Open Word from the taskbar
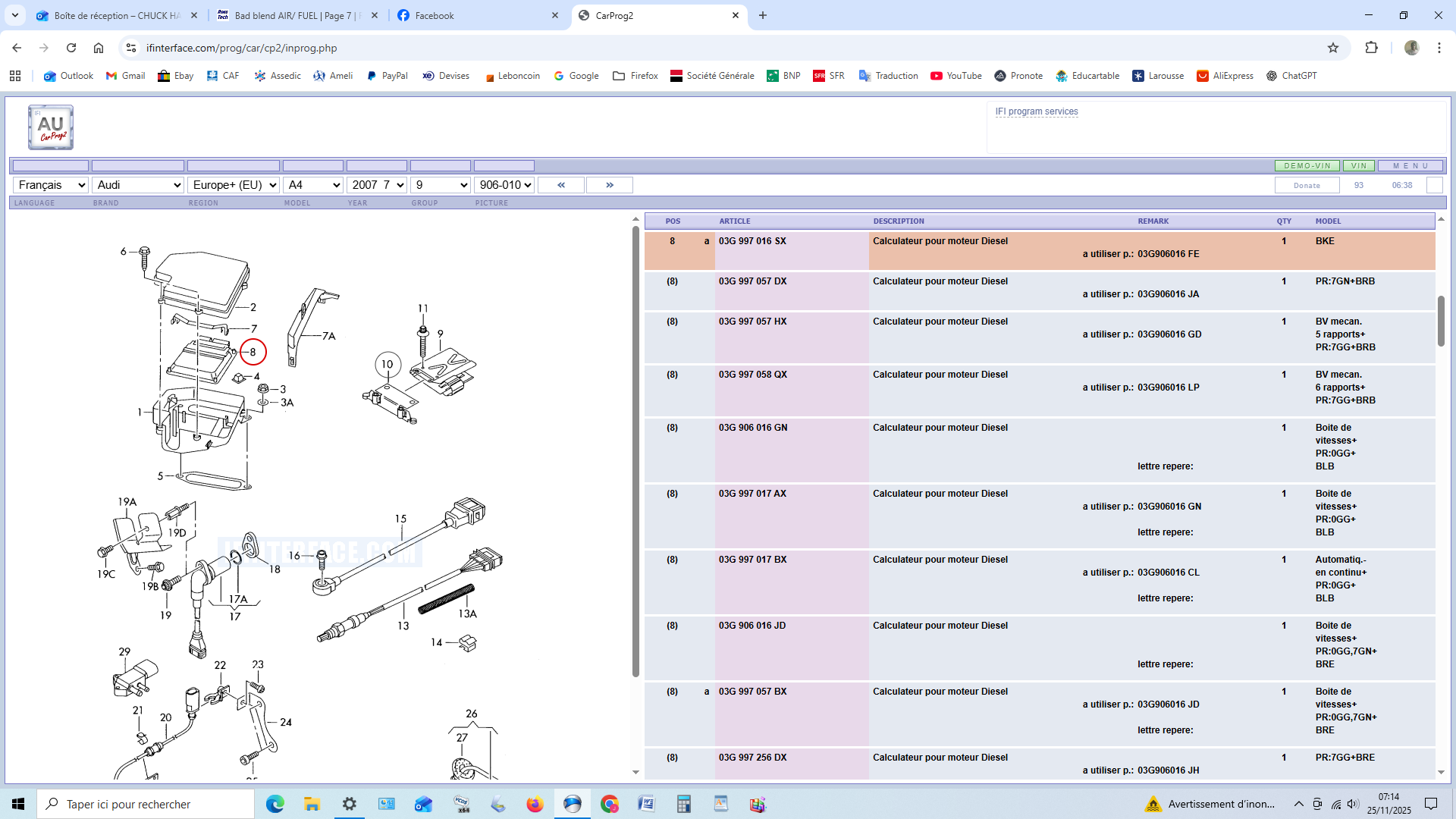The image size is (1456, 819). 647,804
